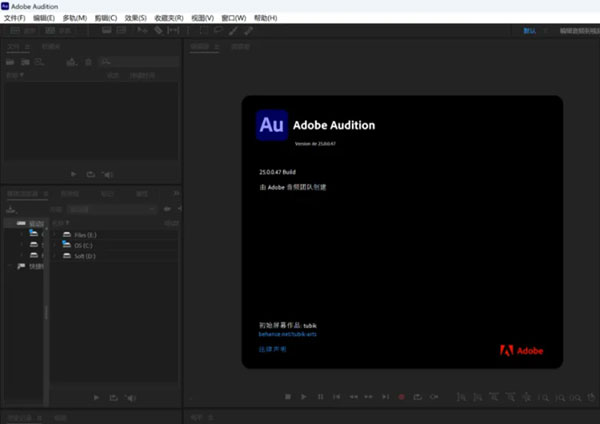Viewport: 600px width, 424px height.
Task: Switch to the 标记 tab
Action: tap(107, 194)
